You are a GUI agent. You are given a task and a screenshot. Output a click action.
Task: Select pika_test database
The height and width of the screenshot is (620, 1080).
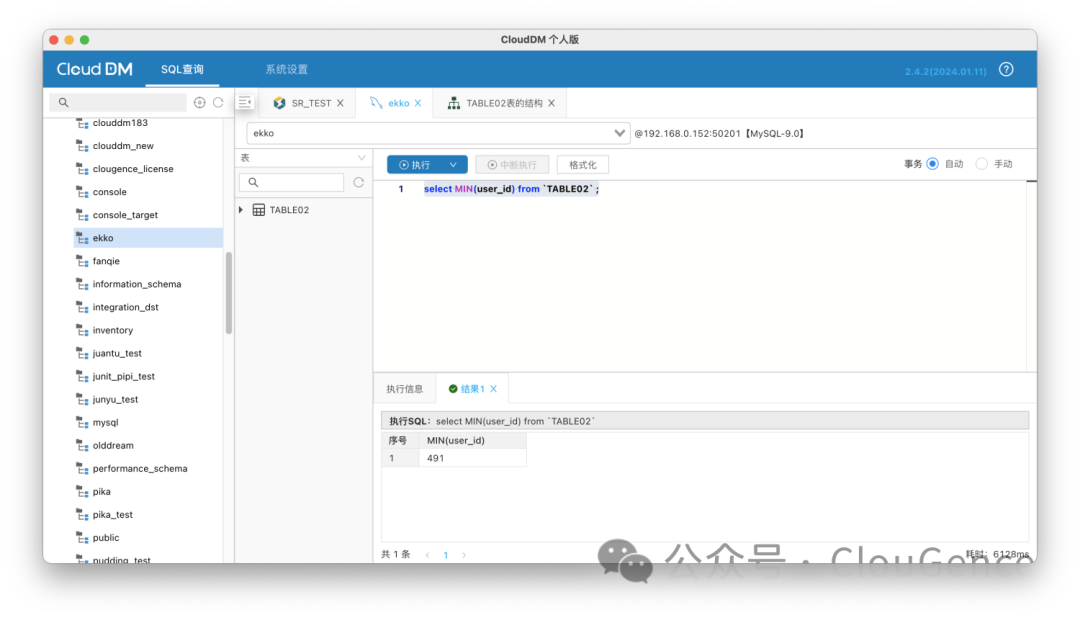(x=112, y=515)
